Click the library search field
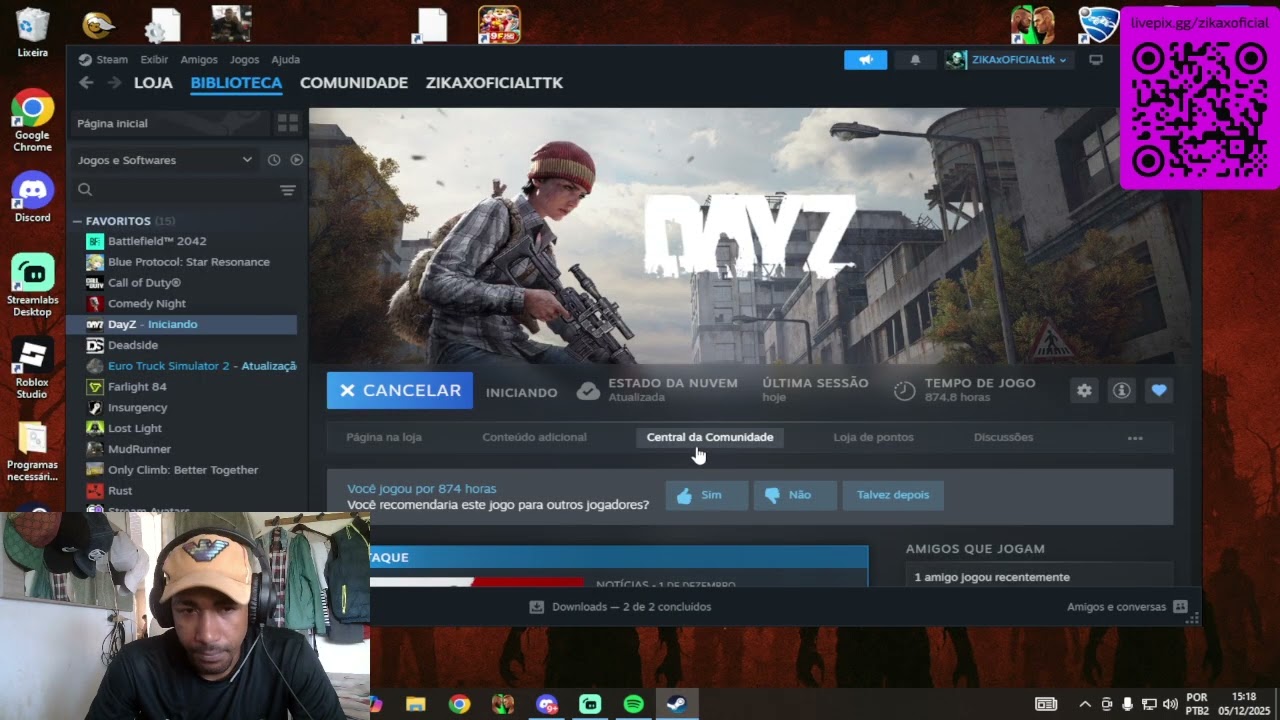This screenshot has width=1280, height=720. 175,190
